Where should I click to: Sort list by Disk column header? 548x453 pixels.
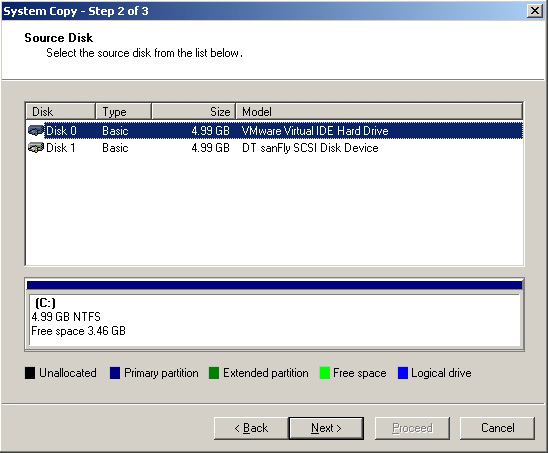pos(60,112)
